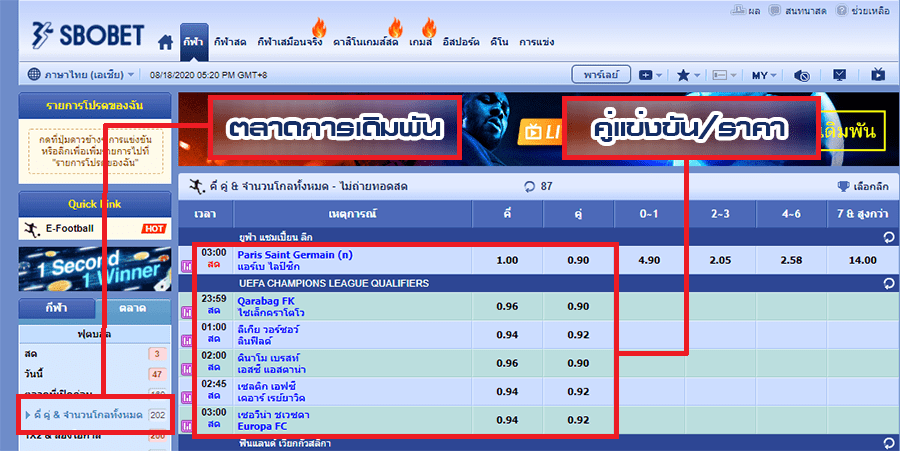
Task: Click the เลือกลีก link
Action: click(871, 186)
